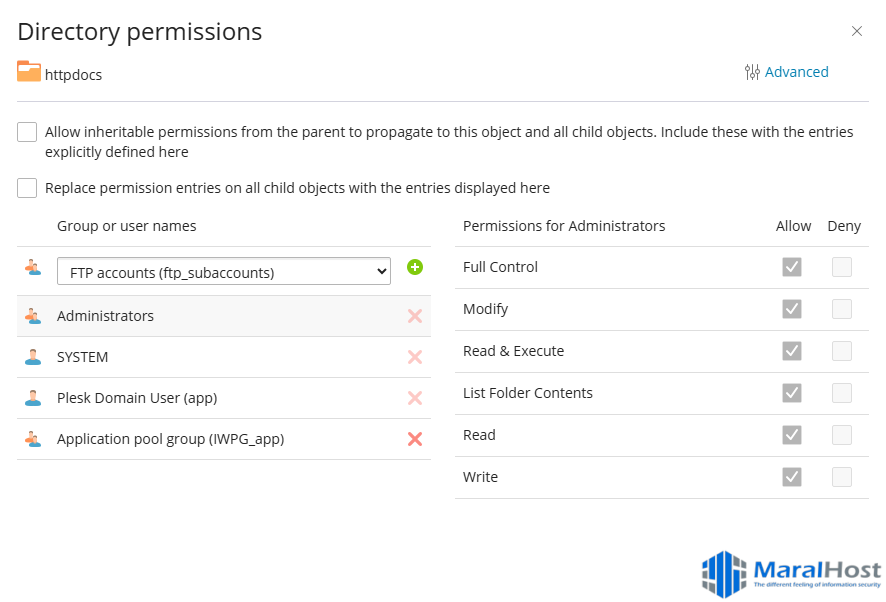Toggle Allow checkbox for Full Control
886x602 pixels.
(792, 267)
